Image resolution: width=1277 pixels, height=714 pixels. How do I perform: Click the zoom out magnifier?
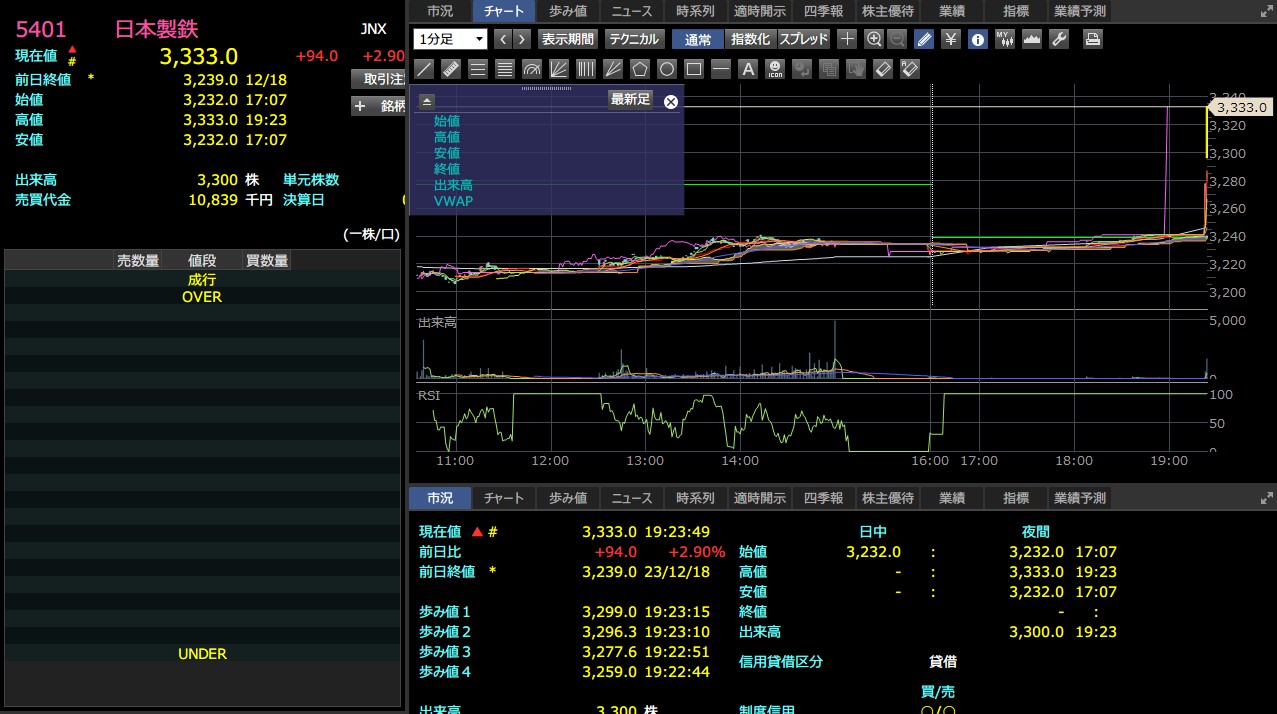(x=897, y=39)
